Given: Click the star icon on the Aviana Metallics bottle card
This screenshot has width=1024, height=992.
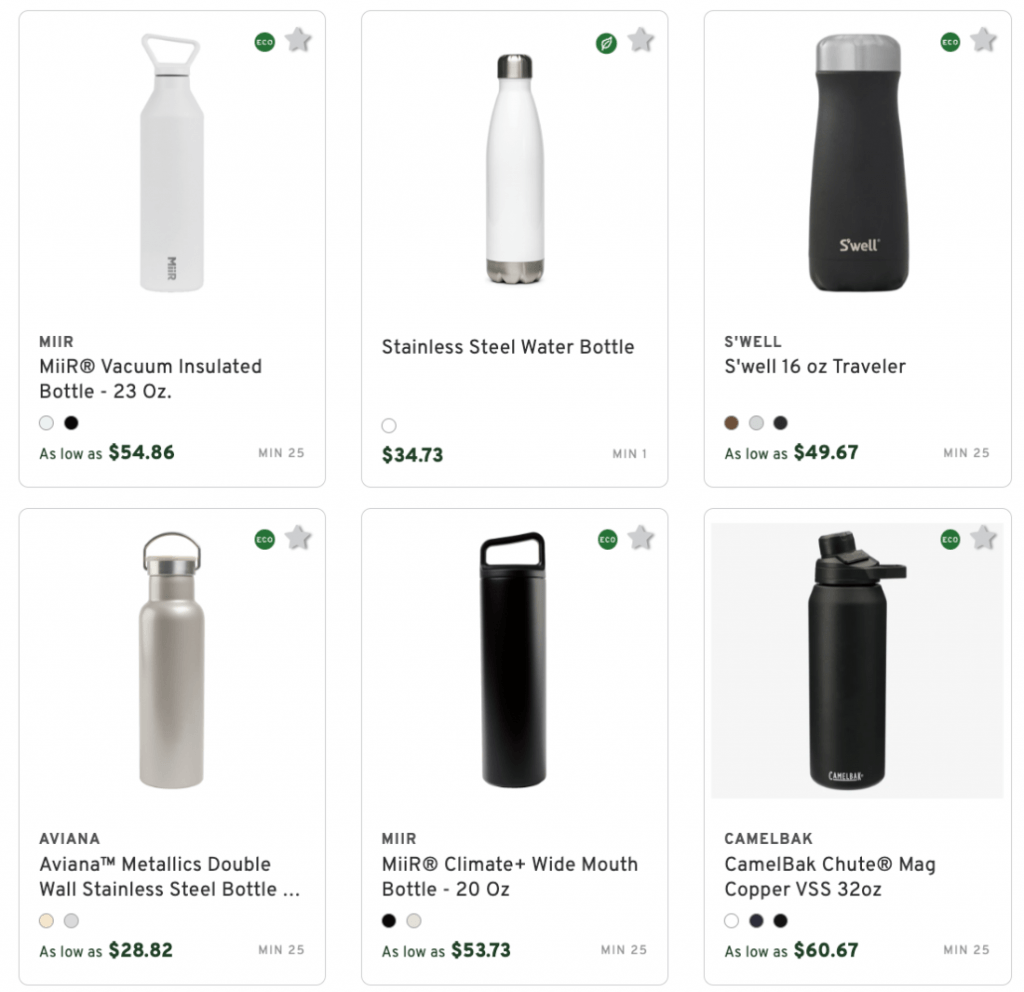Looking at the screenshot, I should 298,538.
